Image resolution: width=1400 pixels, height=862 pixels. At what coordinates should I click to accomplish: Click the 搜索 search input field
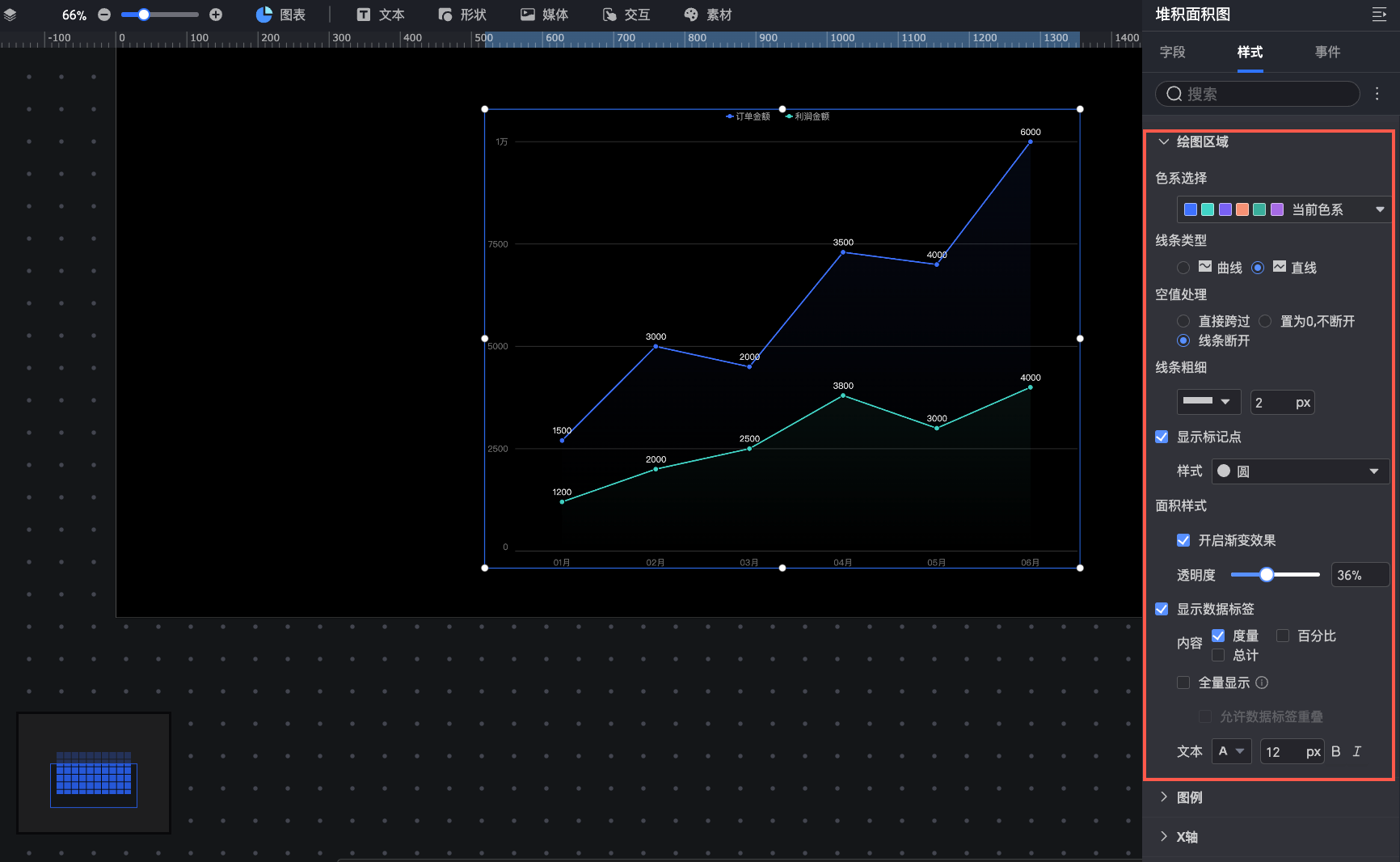coord(1257,94)
